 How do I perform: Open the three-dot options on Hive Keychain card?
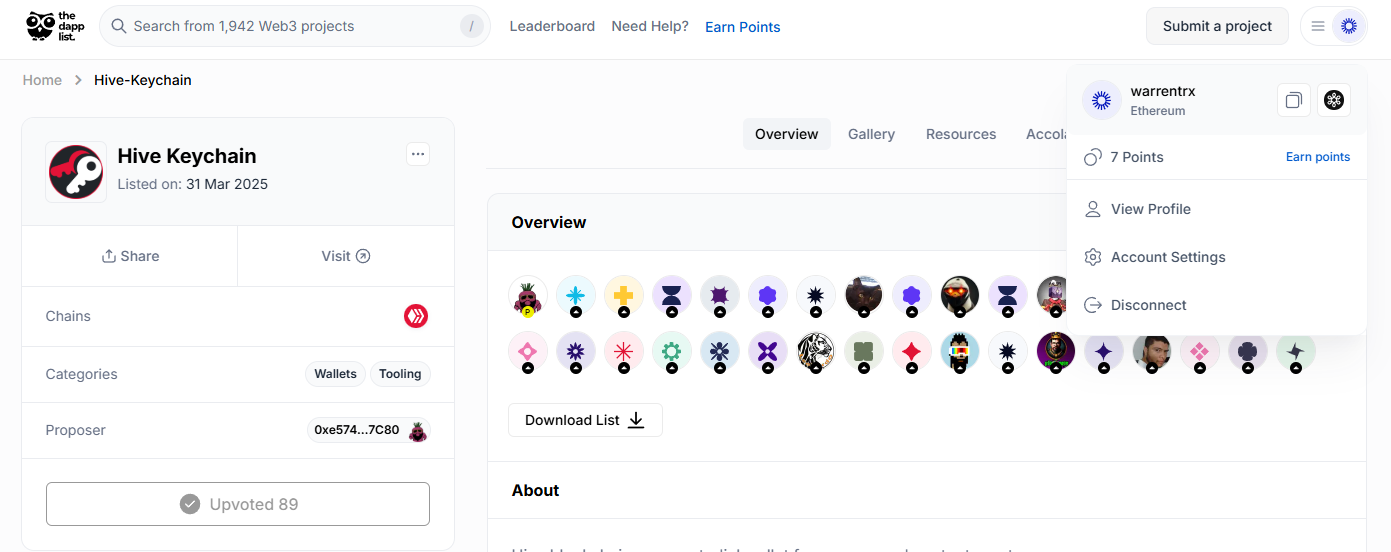click(418, 154)
